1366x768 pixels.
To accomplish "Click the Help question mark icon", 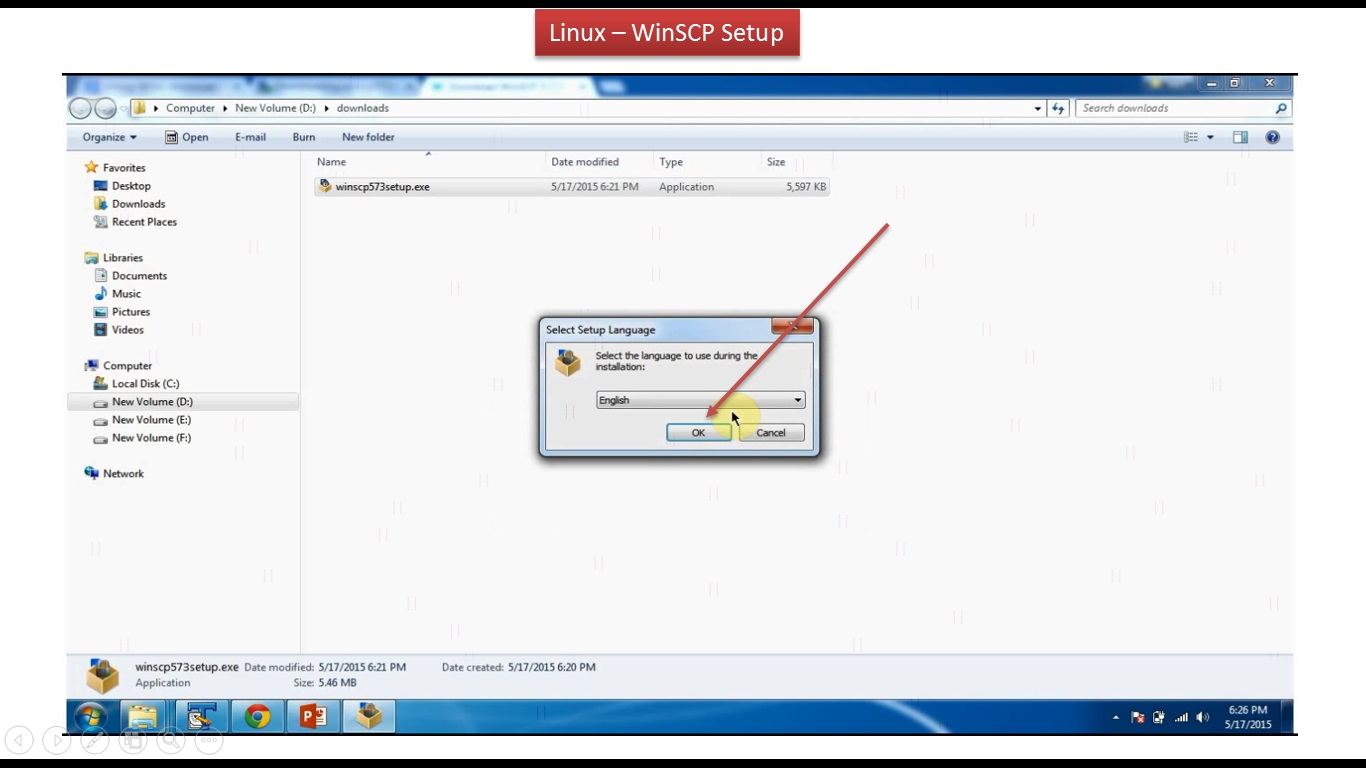I will (x=1272, y=137).
